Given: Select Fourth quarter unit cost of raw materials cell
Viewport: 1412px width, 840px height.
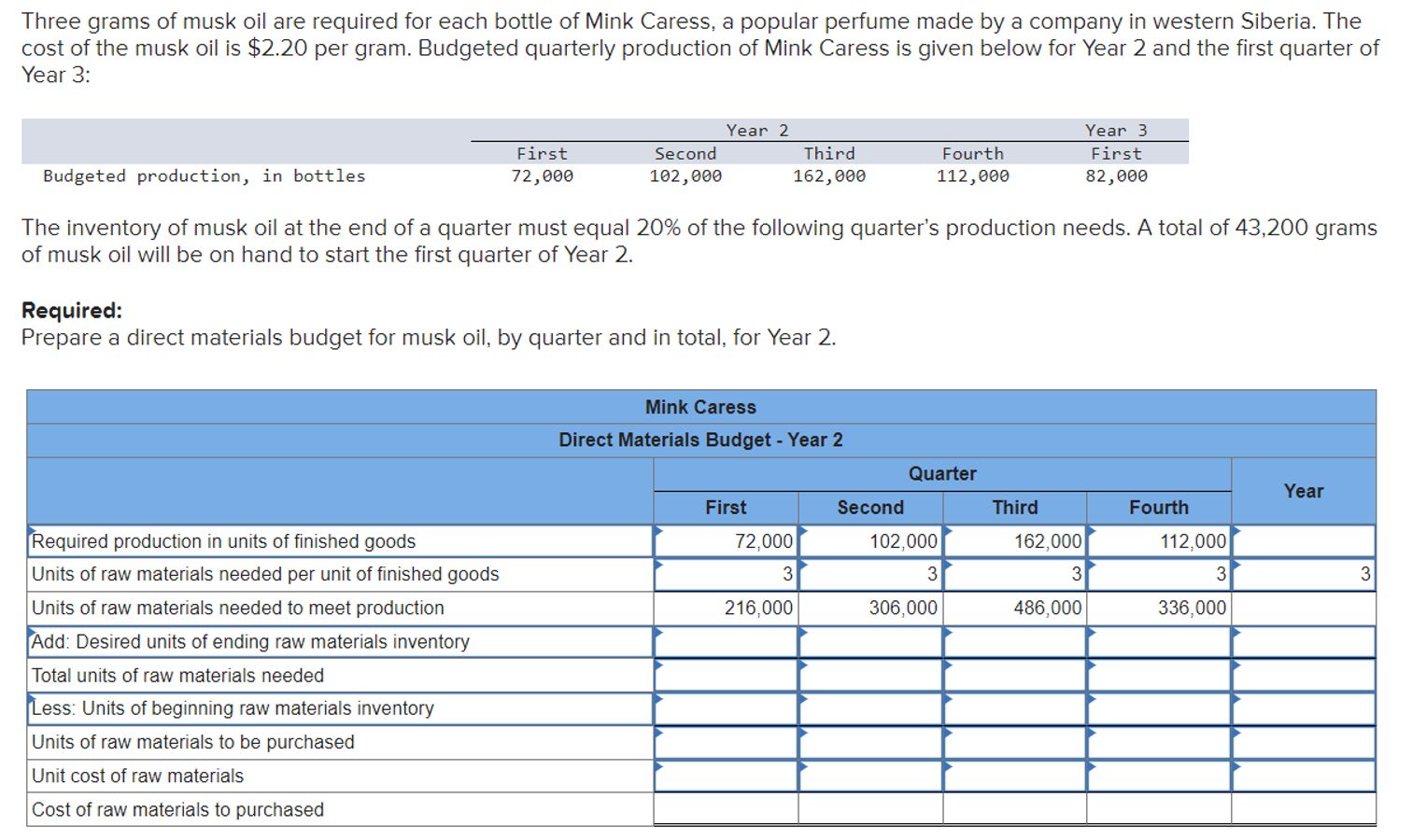Looking at the screenshot, I should [1159, 777].
